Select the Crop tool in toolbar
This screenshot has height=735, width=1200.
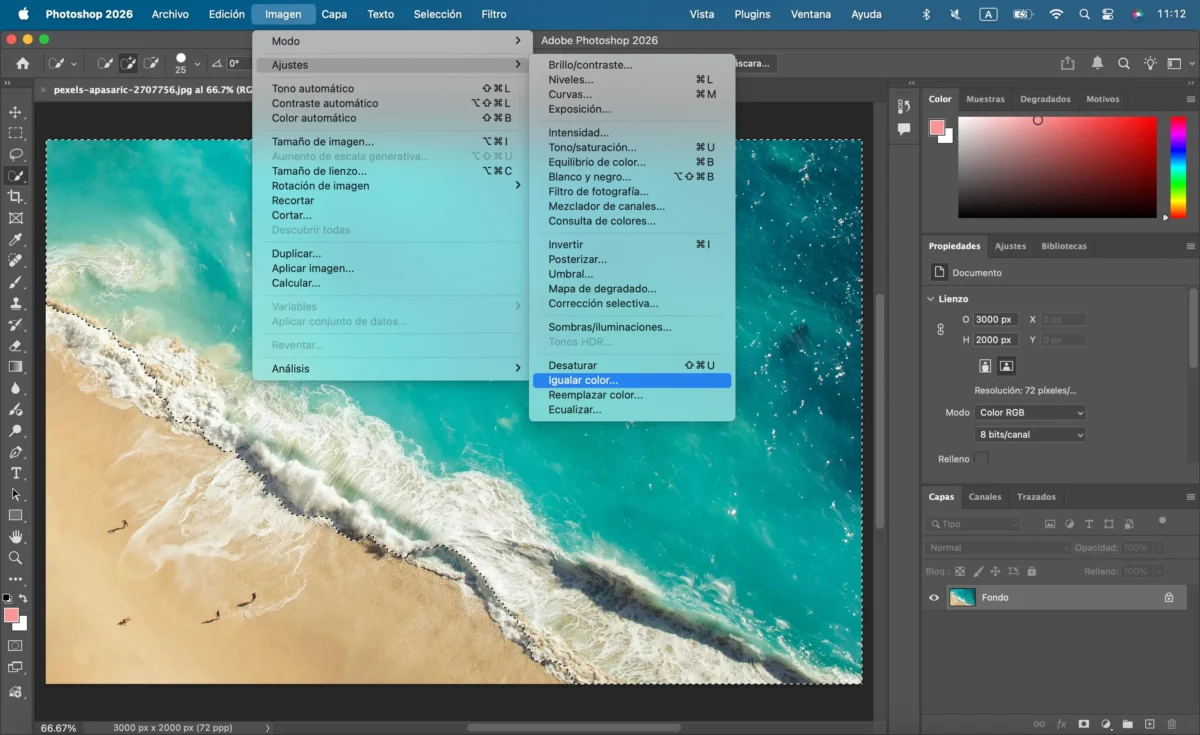pyautogui.click(x=16, y=196)
